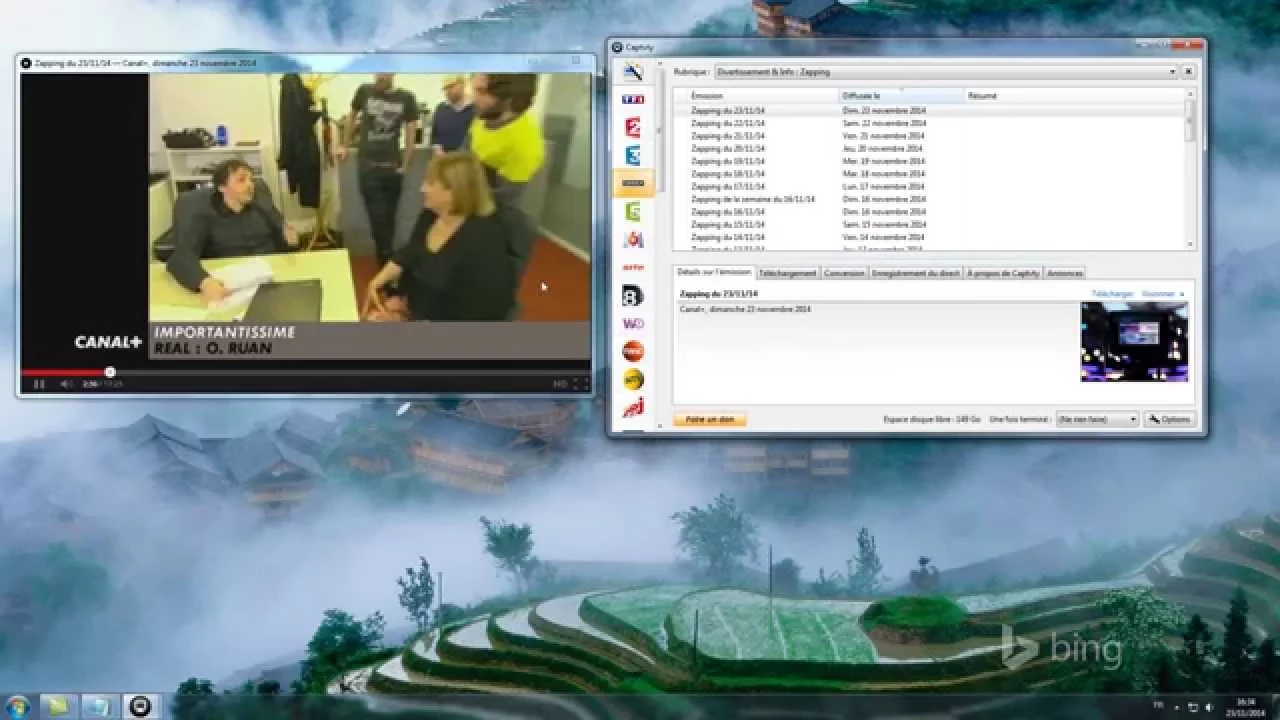Select the France 2 channel icon
The height and width of the screenshot is (720, 1280).
pyautogui.click(x=633, y=127)
